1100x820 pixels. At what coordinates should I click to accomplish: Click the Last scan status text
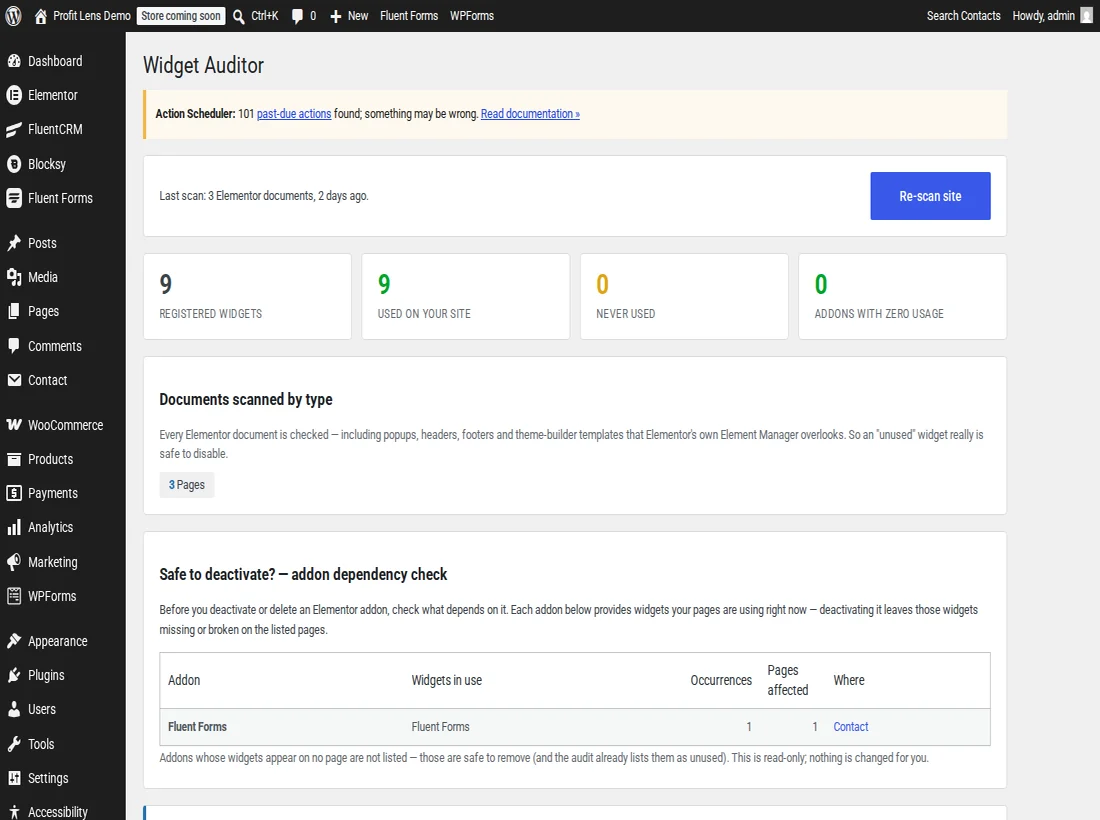(x=264, y=196)
